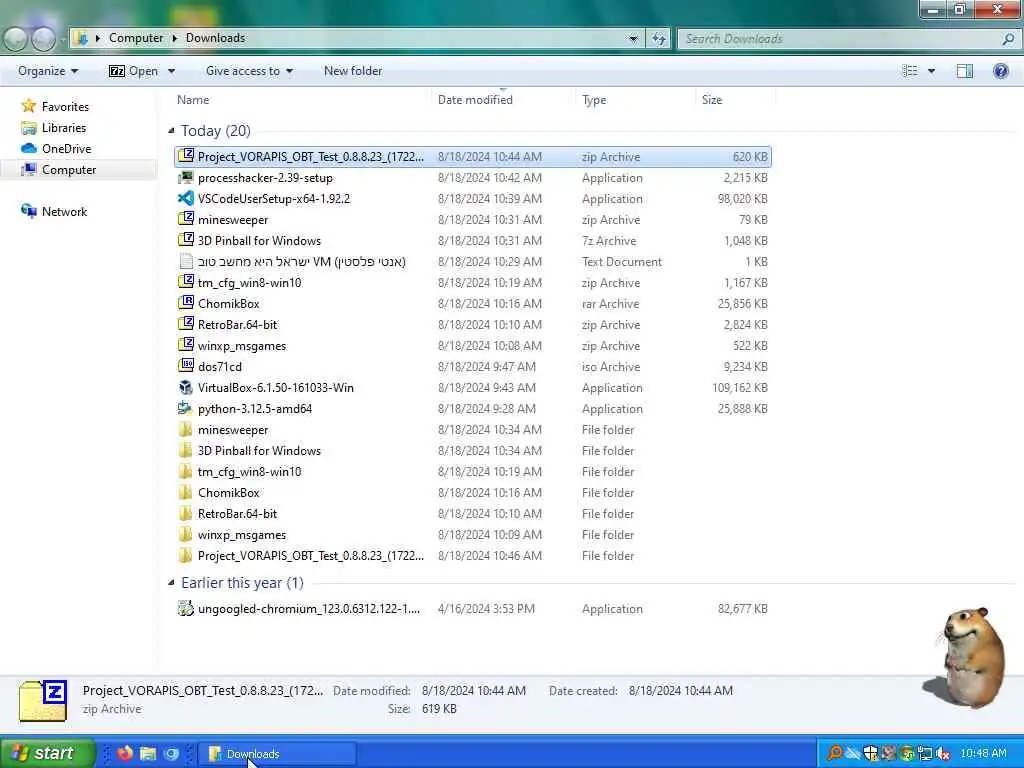Click the python-3.12.5-amd64 installer icon
1024x768 pixels.
186,408
